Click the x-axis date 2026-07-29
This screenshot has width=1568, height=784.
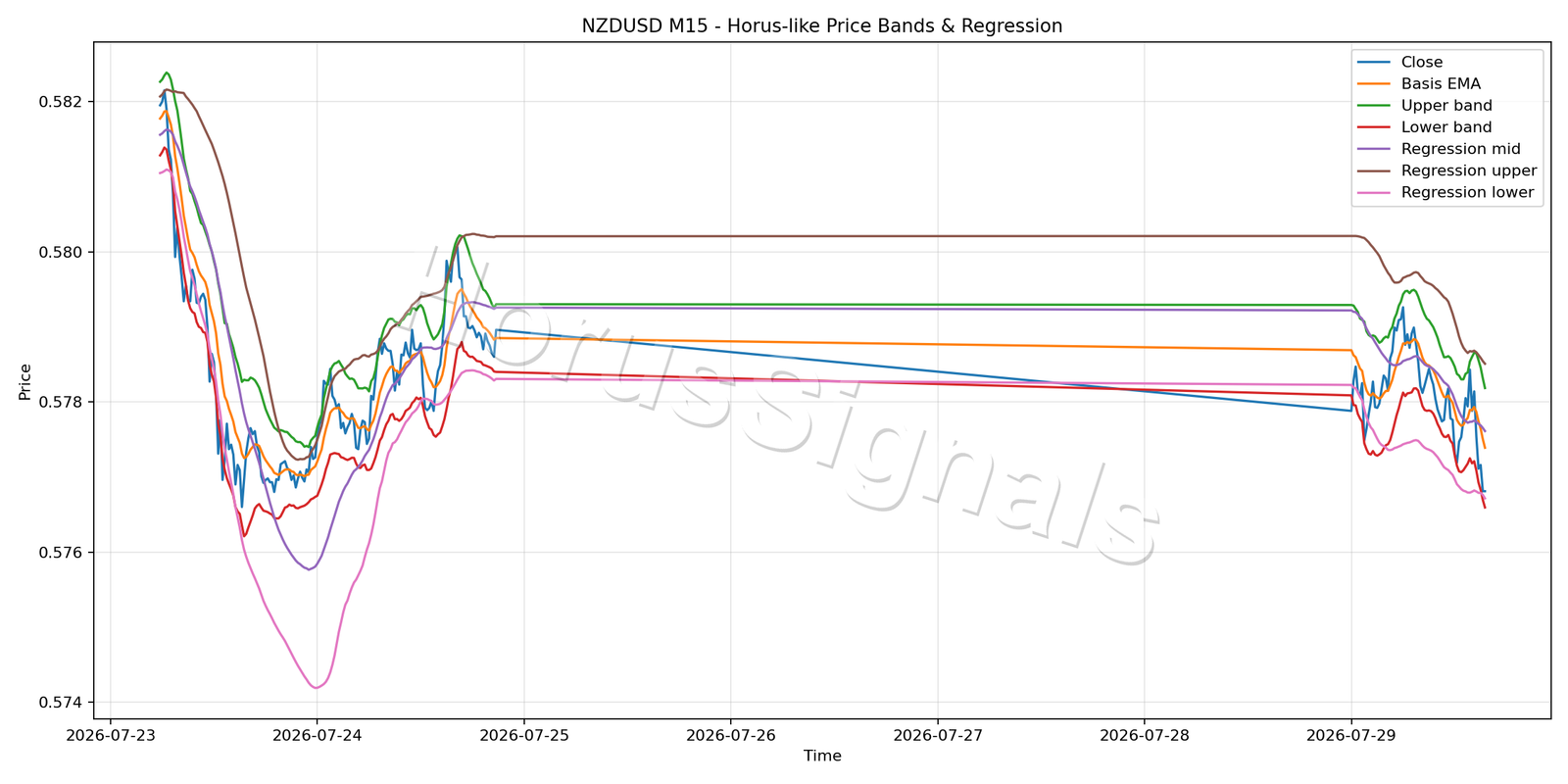(1351, 734)
